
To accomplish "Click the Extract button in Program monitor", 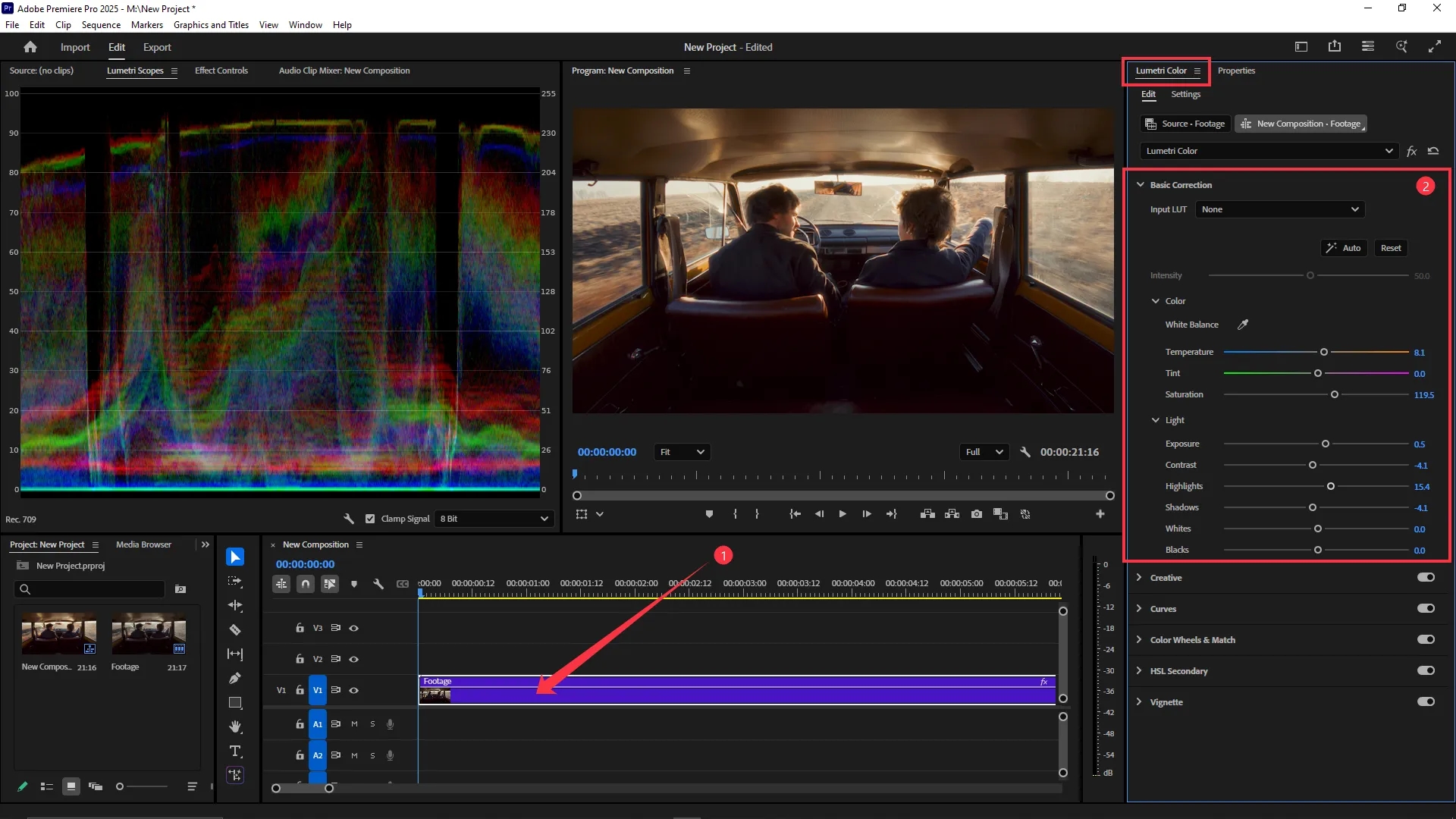I will click(952, 514).
